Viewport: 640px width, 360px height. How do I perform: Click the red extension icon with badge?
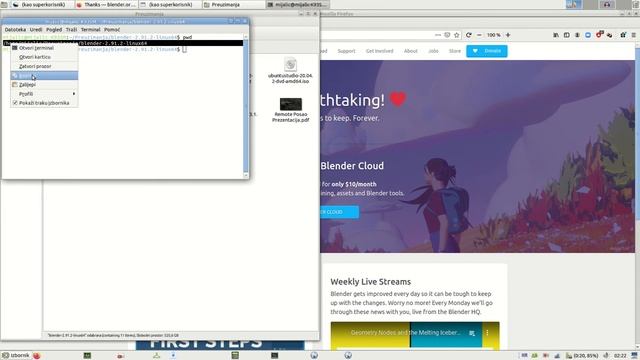click(599, 35)
